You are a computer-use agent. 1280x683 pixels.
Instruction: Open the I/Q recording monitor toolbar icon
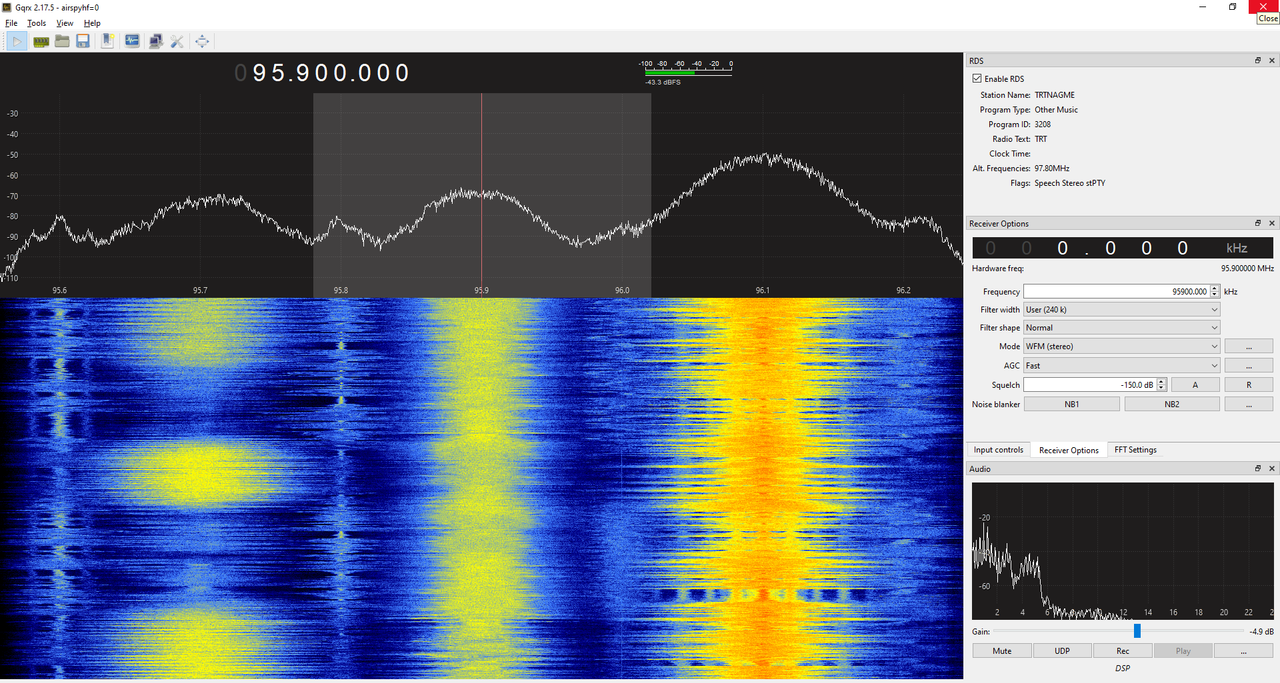[x=132, y=41]
